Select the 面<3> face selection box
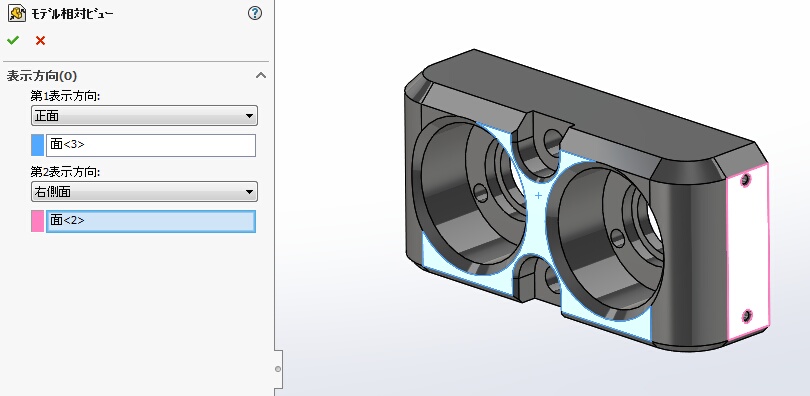 pos(151,145)
